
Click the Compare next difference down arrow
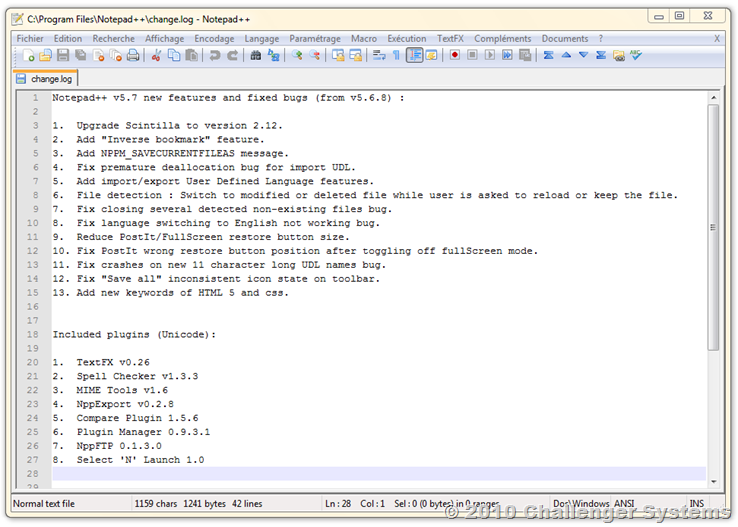(584, 56)
